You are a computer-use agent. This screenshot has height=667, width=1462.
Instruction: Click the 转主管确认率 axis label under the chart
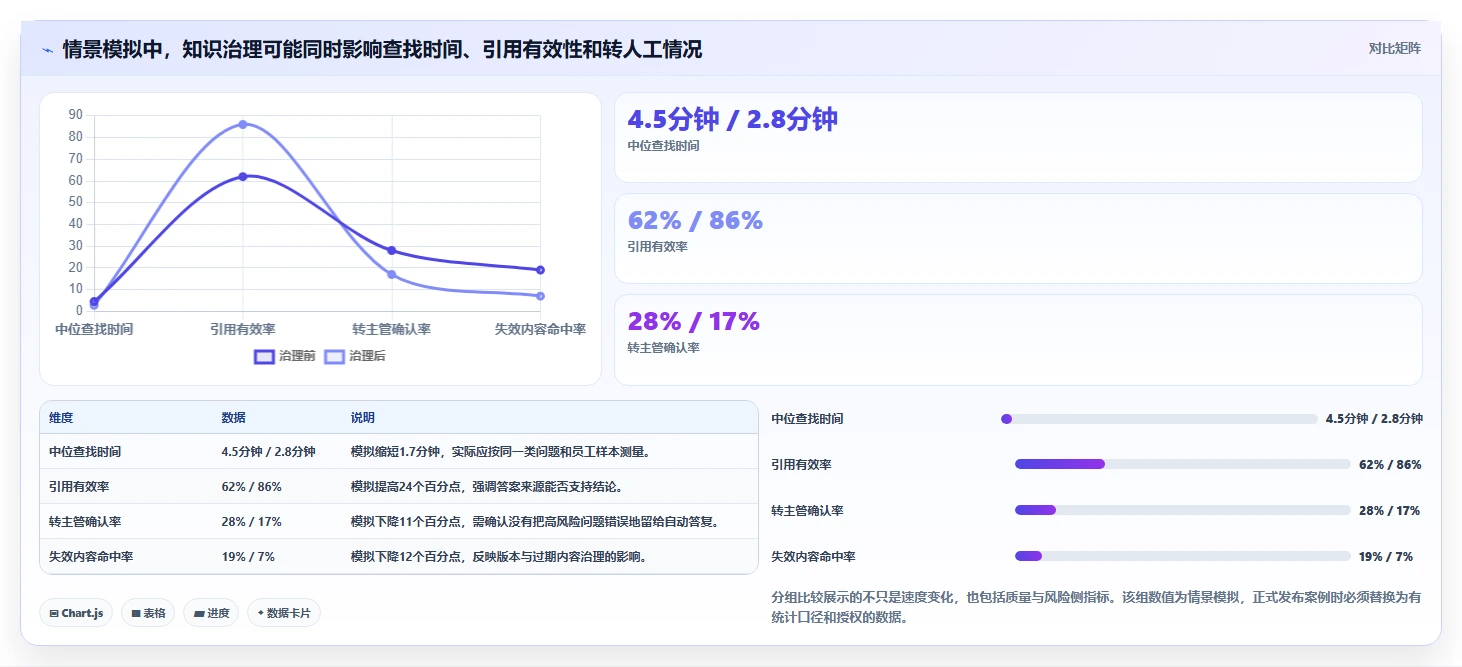(x=392, y=329)
